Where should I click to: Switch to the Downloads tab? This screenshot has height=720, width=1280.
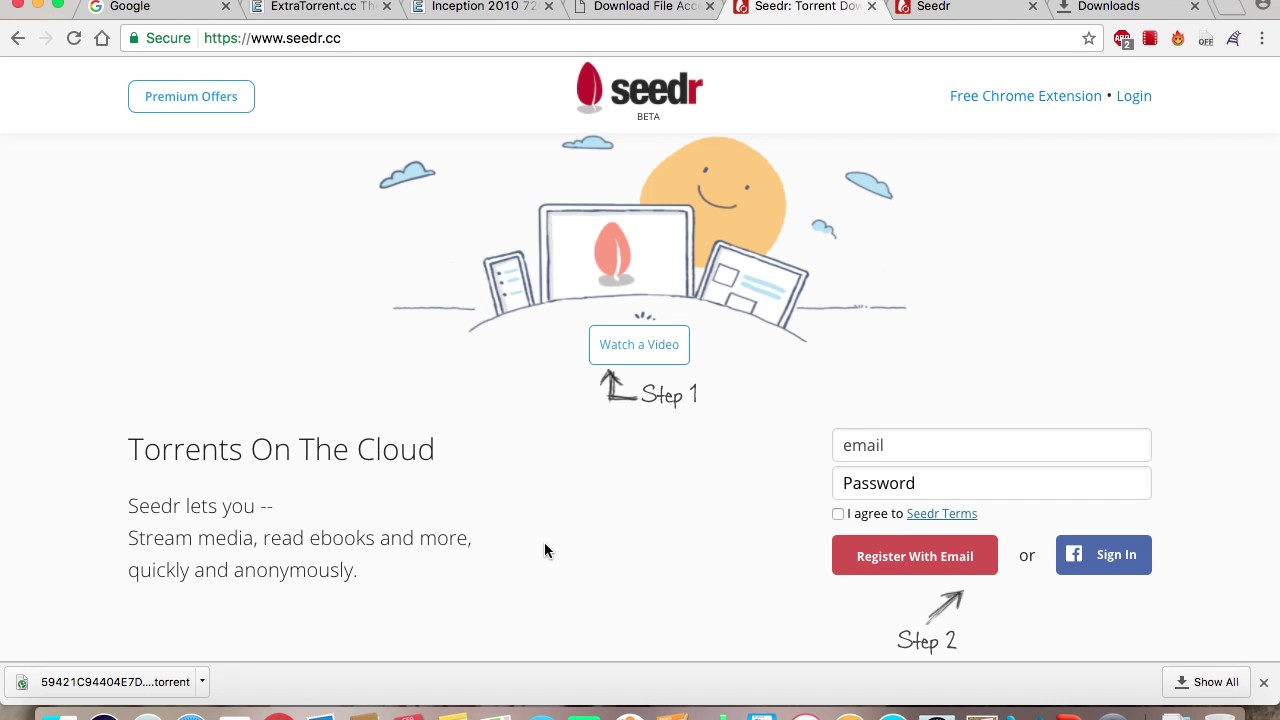(1108, 7)
